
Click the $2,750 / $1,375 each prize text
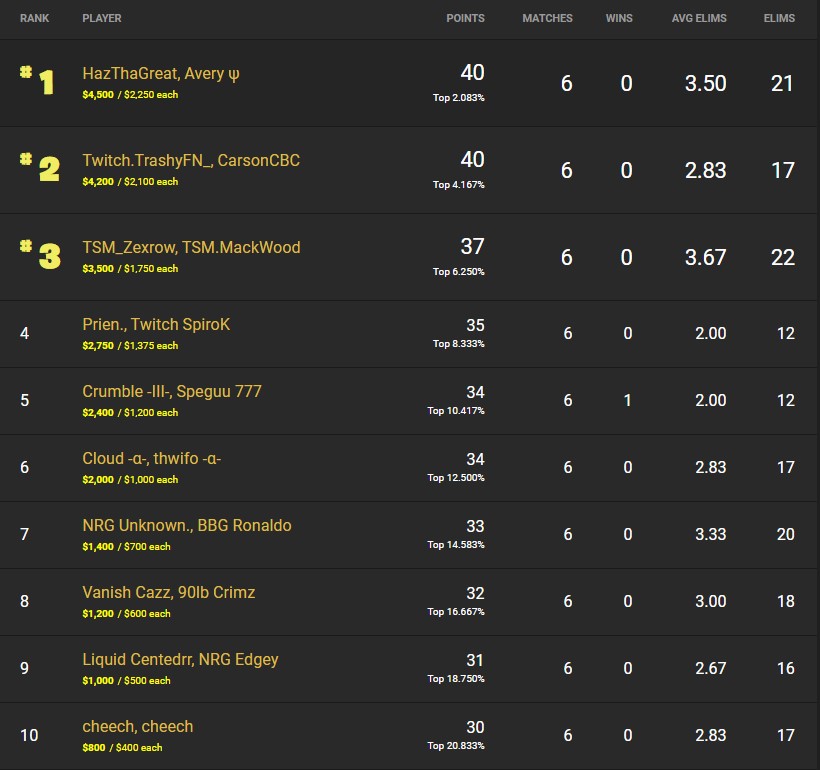(130, 345)
